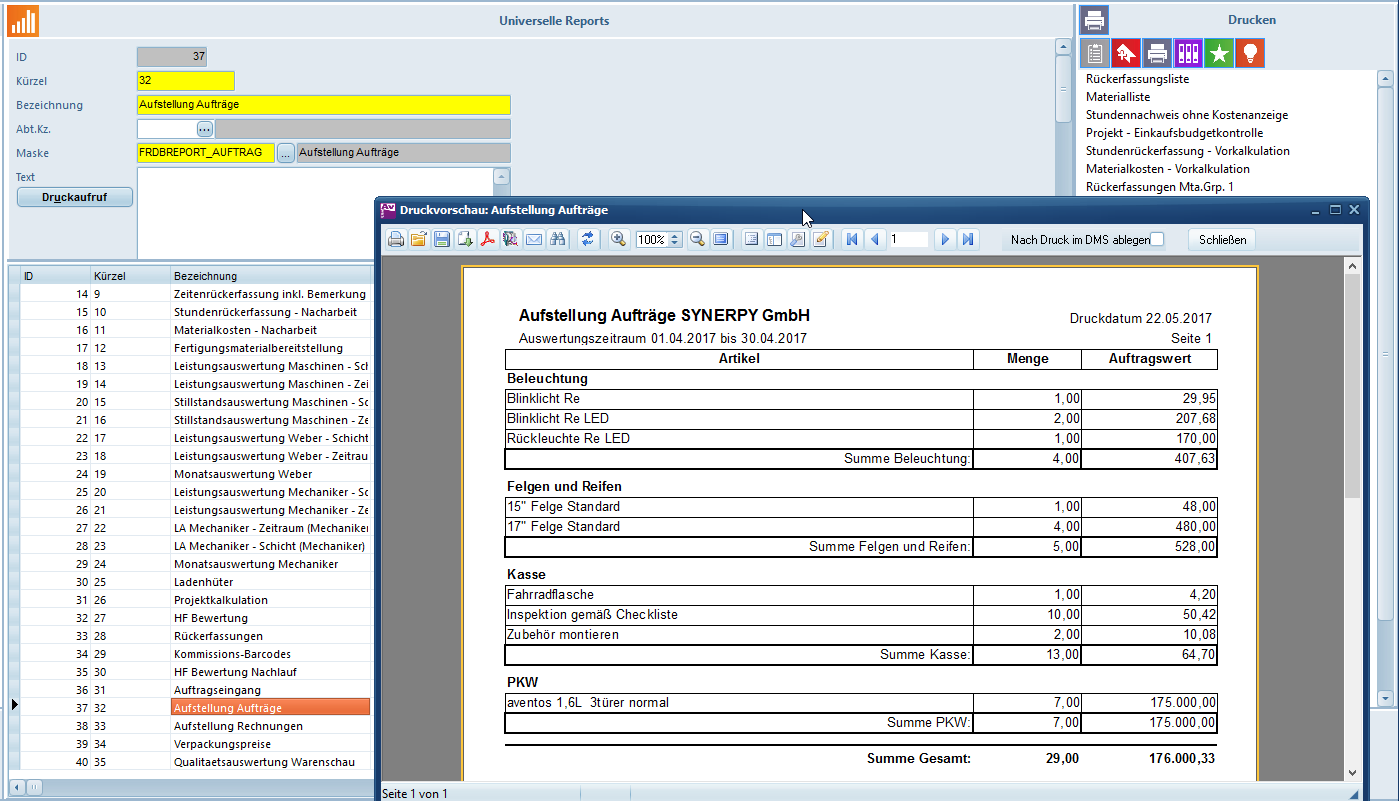Open the Abt.Kz. lookup ellipsis button
The height and width of the screenshot is (801, 1399).
205,129
